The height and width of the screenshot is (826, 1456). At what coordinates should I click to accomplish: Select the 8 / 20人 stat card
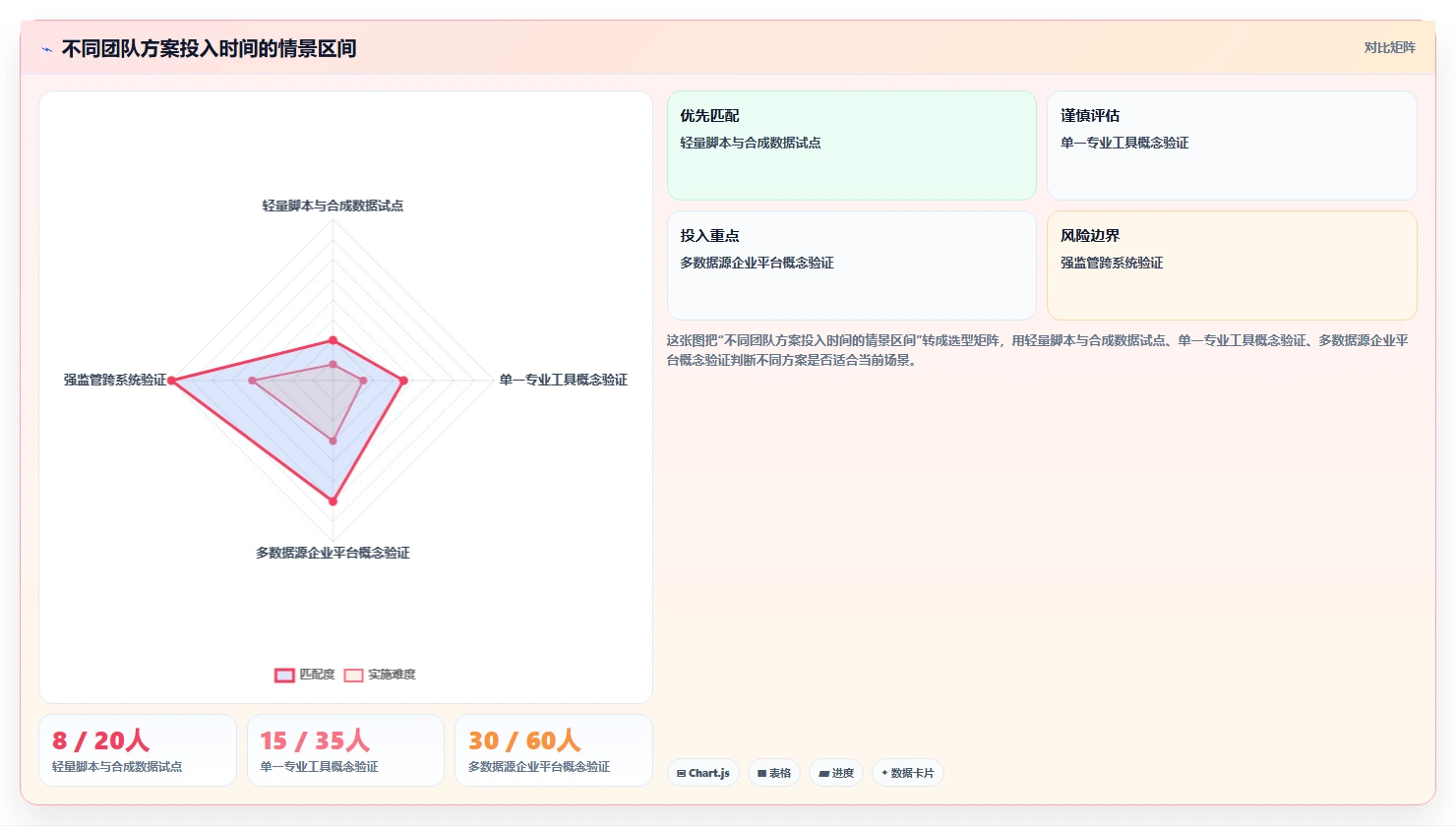coord(138,750)
